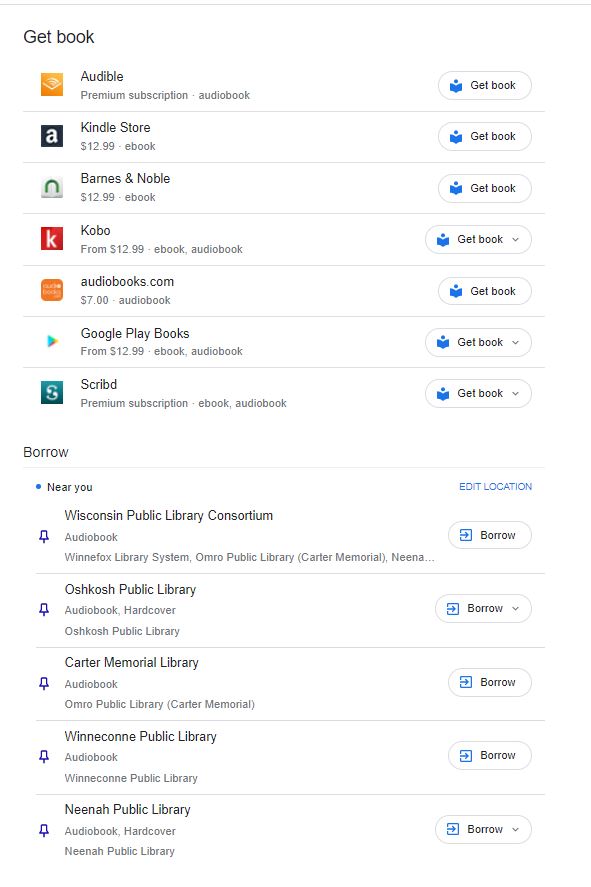Get book from Kindle Store
The image size is (591, 887).
pos(485,136)
